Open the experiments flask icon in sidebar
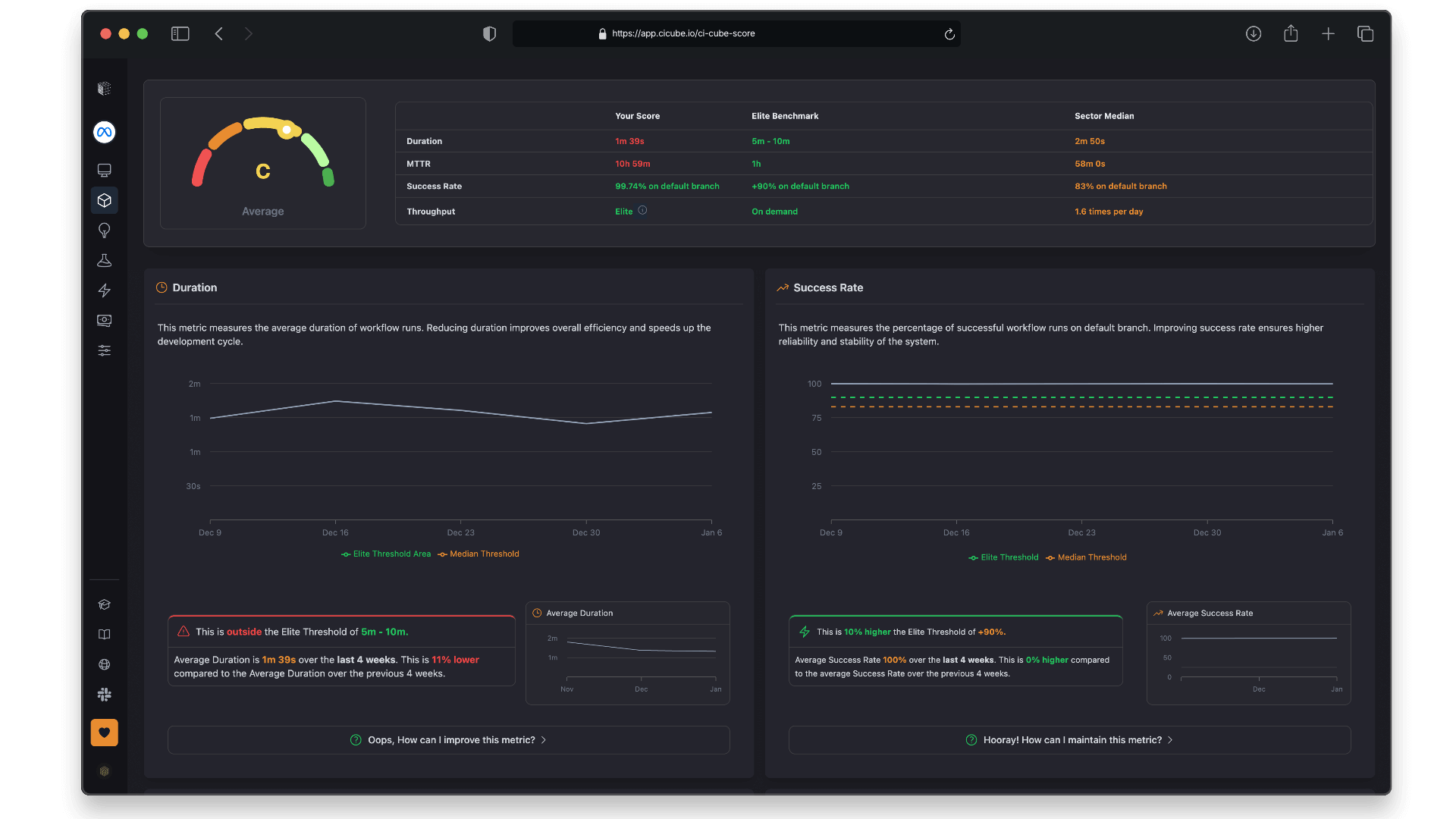 coord(104,260)
